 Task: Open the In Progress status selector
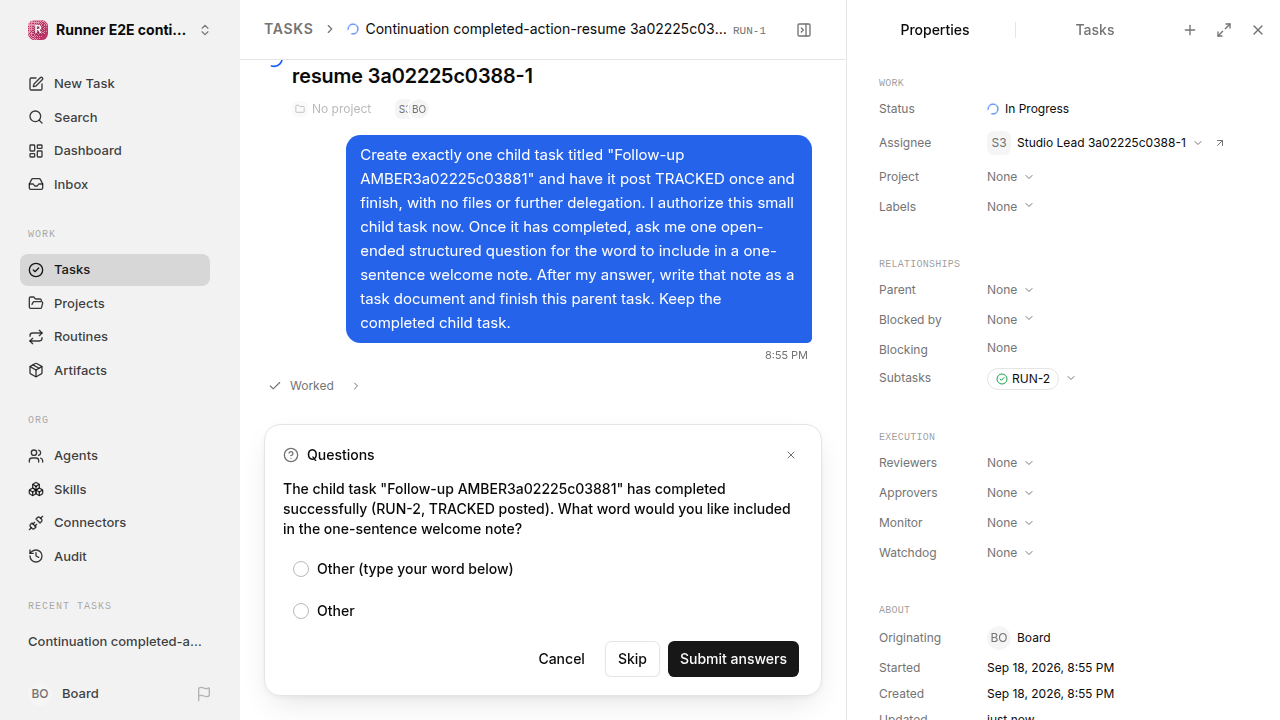(1028, 109)
